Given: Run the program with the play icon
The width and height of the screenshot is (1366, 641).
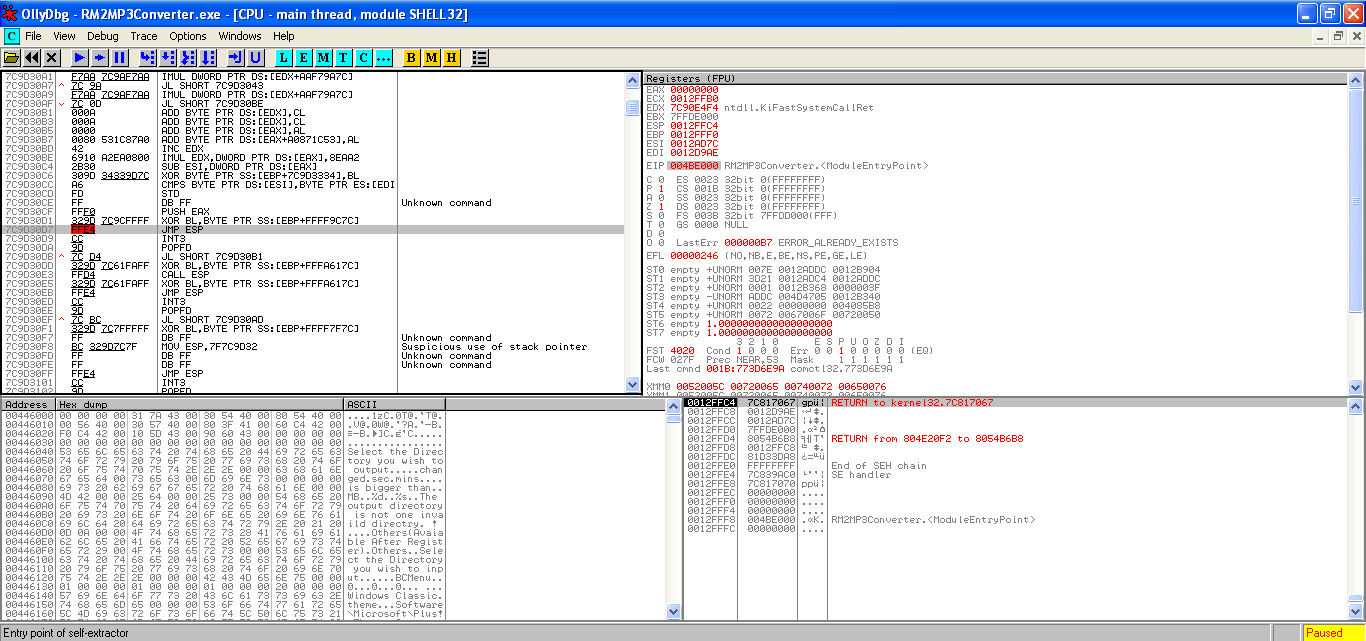Looking at the screenshot, I should [80, 58].
